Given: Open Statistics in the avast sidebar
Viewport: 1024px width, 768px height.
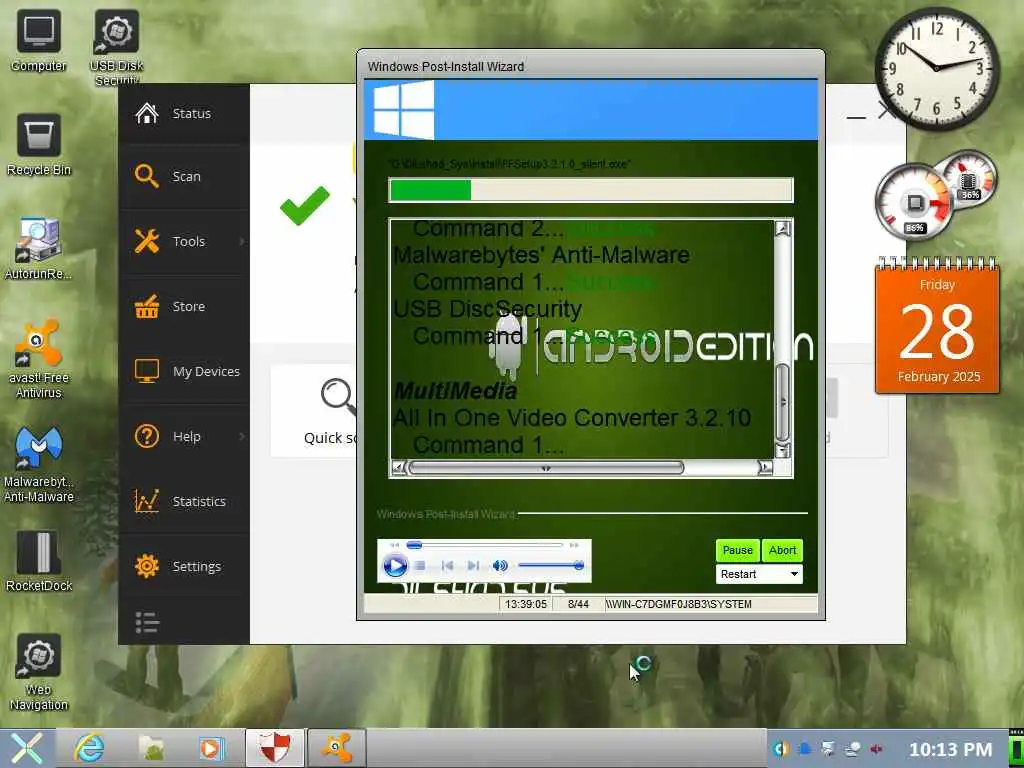Looking at the screenshot, I should click(x=184, y=501).
